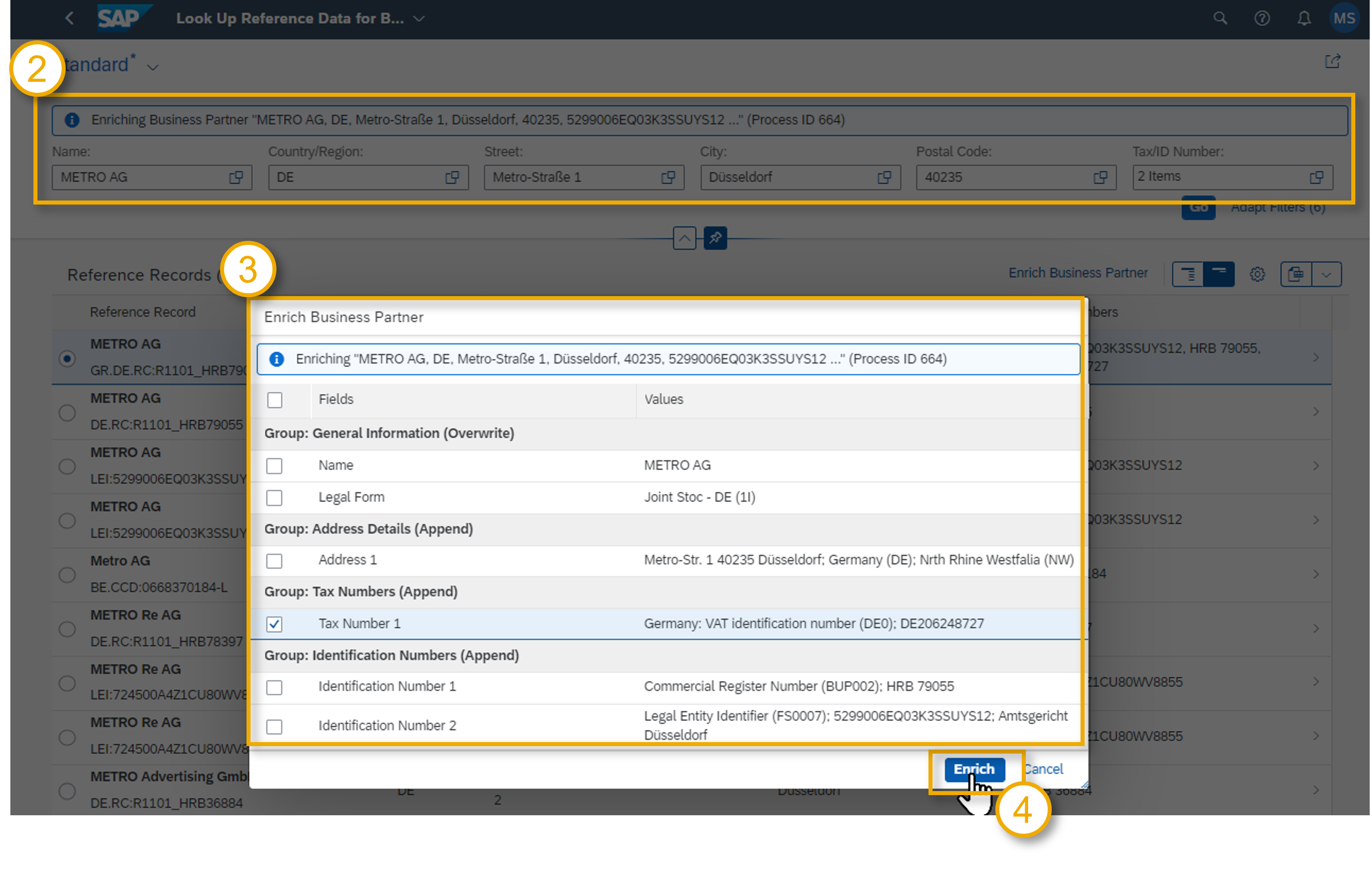
Task: Check the Name field checkbox
Action: [x=274, y=466]
